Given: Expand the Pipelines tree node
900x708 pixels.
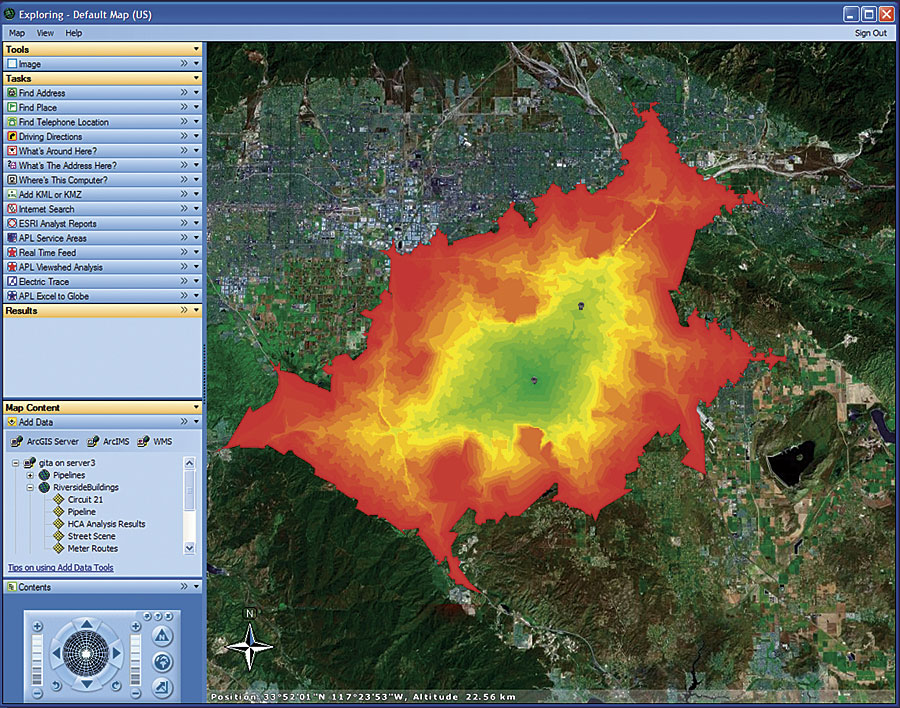Looking at the screenshot, I should [30, 475].
